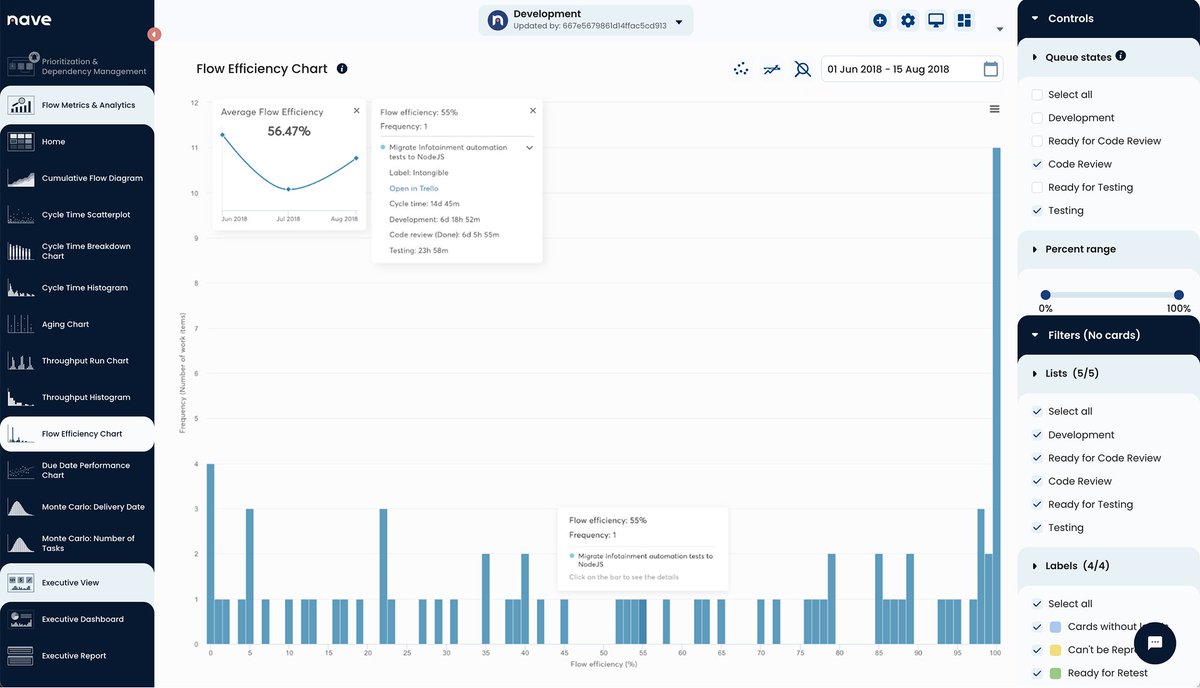Enable the Development queue state checkbox
The height and width of the screenshot is (688, 1200).
pyautogui.click(x=1037, y=117)
